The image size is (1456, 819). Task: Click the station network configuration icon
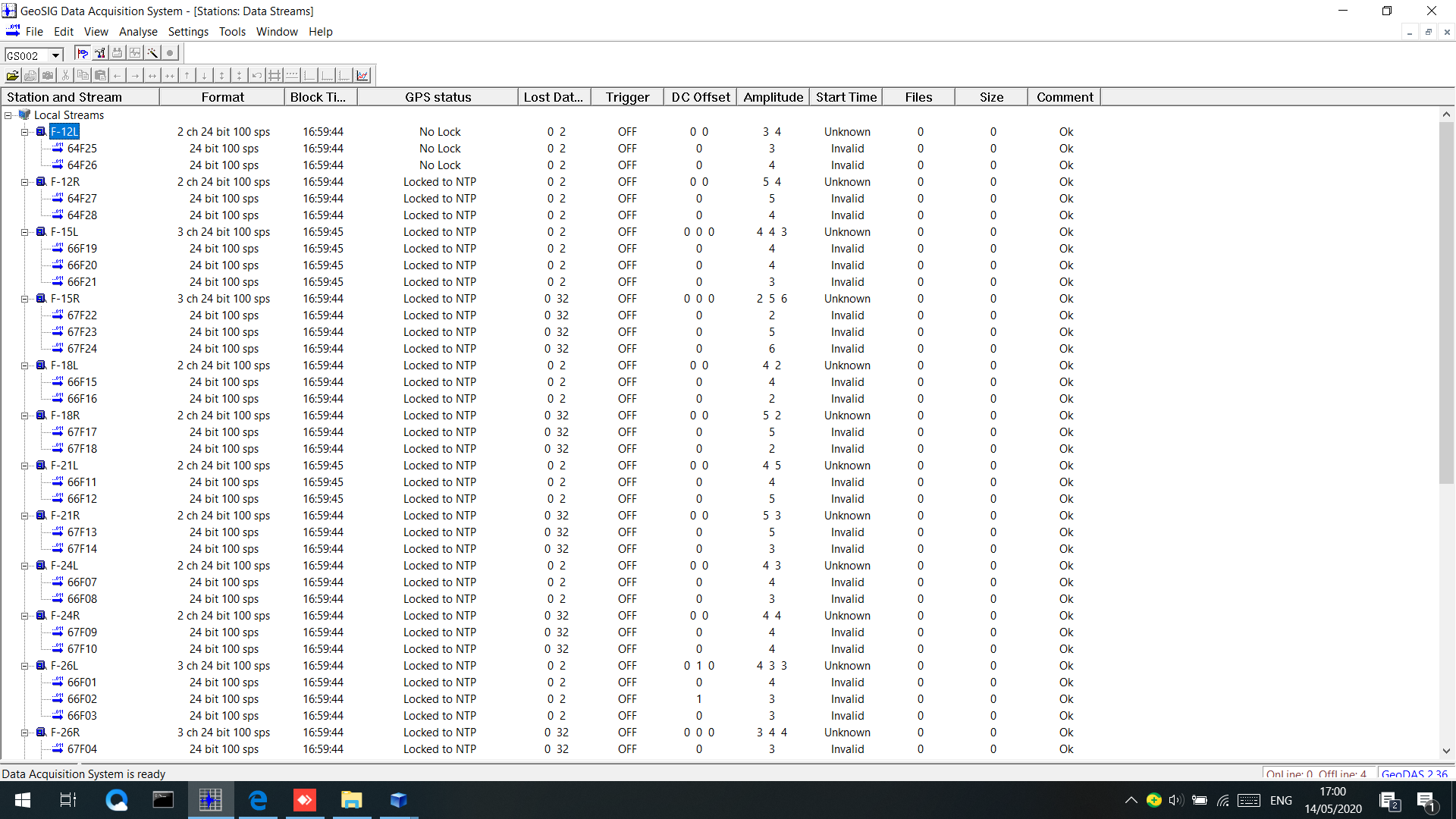click(x=100, y=53)
